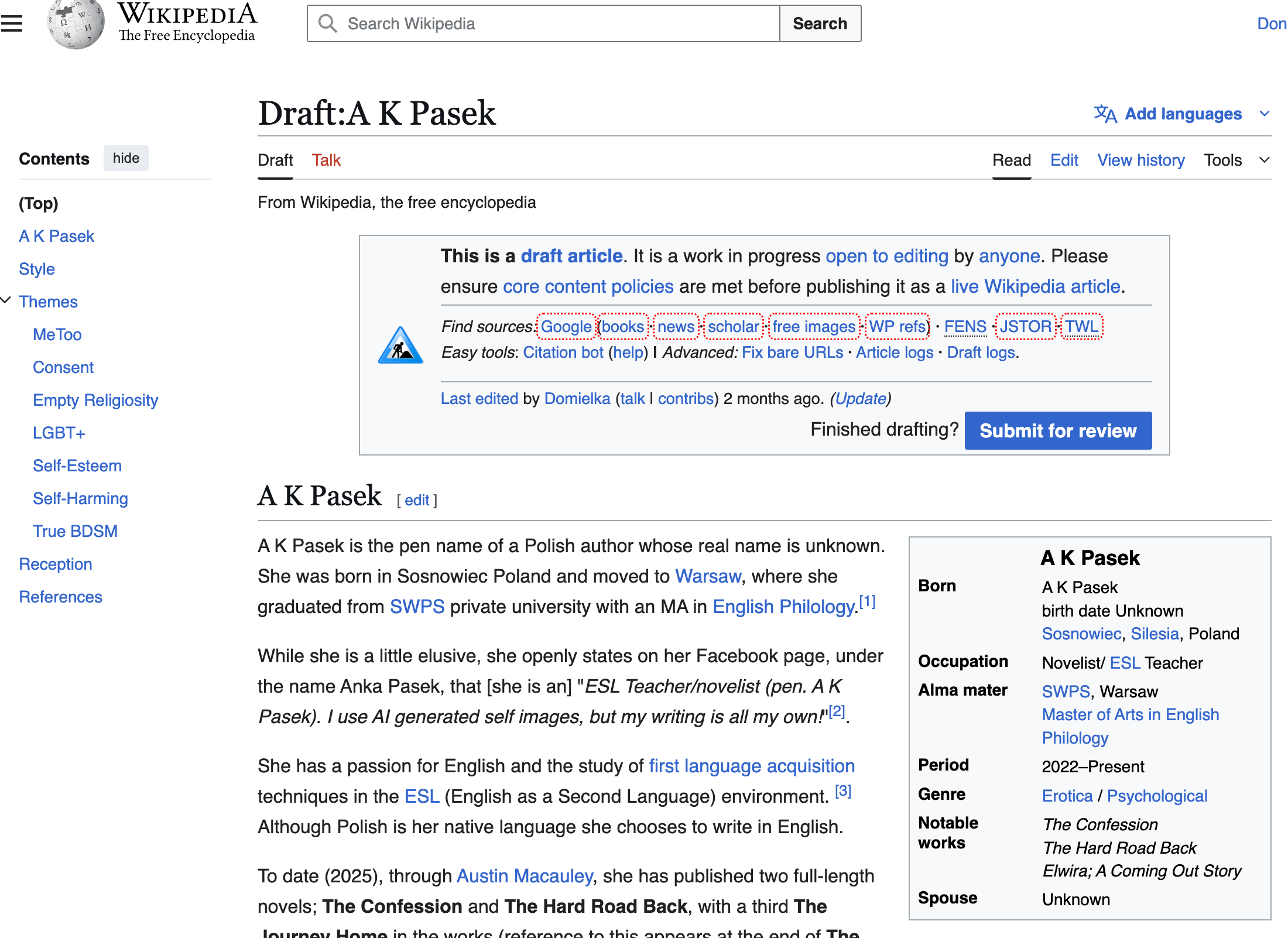Open citation reference [1]

tap(867, 601)
